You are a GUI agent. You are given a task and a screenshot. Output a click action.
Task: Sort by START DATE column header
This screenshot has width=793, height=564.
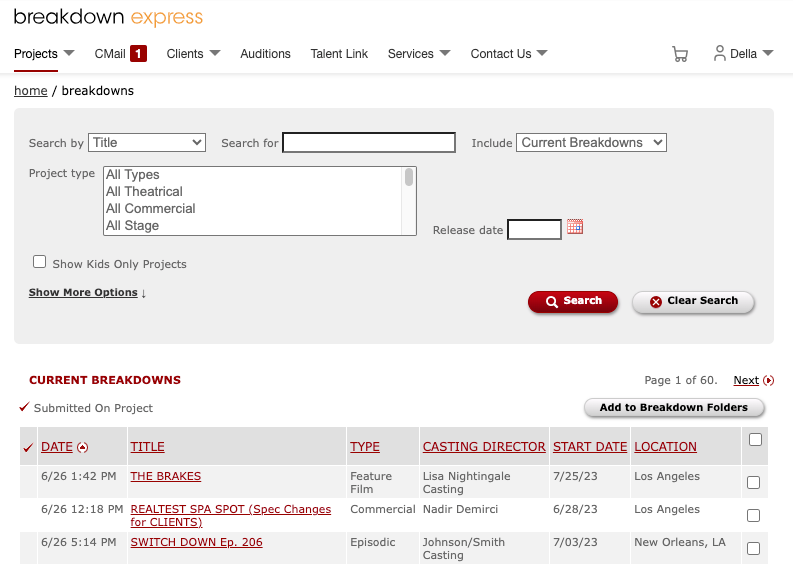(590, 447)
